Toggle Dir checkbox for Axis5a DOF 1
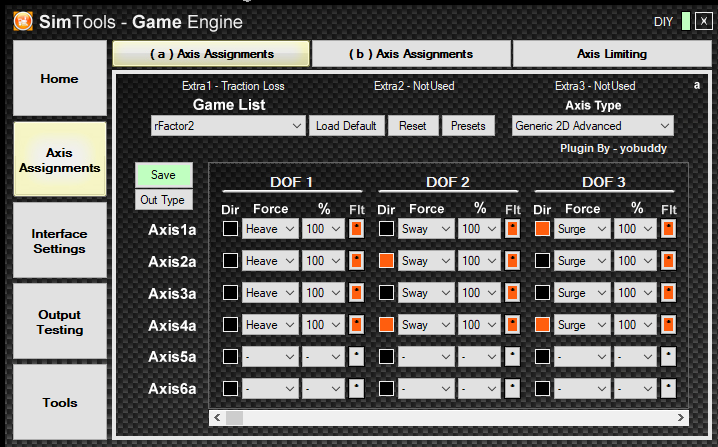Image resolution: width=718 pixels, height=447 pixels. click(x=230, y=356)
